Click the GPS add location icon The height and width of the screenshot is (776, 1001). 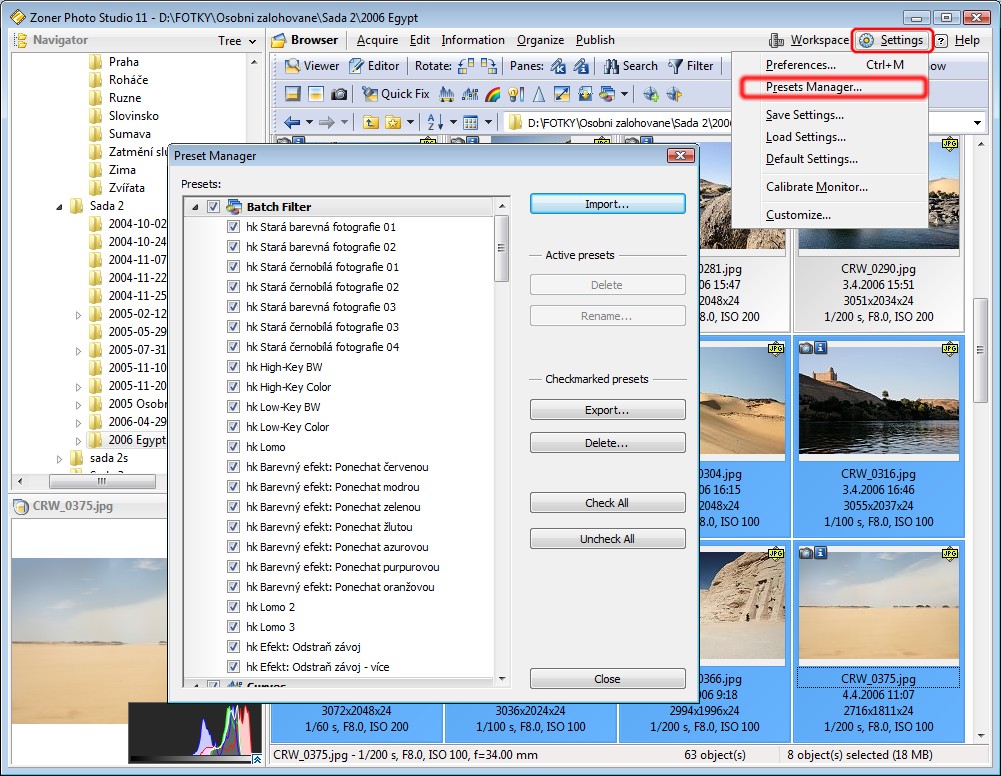coord(651,94)
